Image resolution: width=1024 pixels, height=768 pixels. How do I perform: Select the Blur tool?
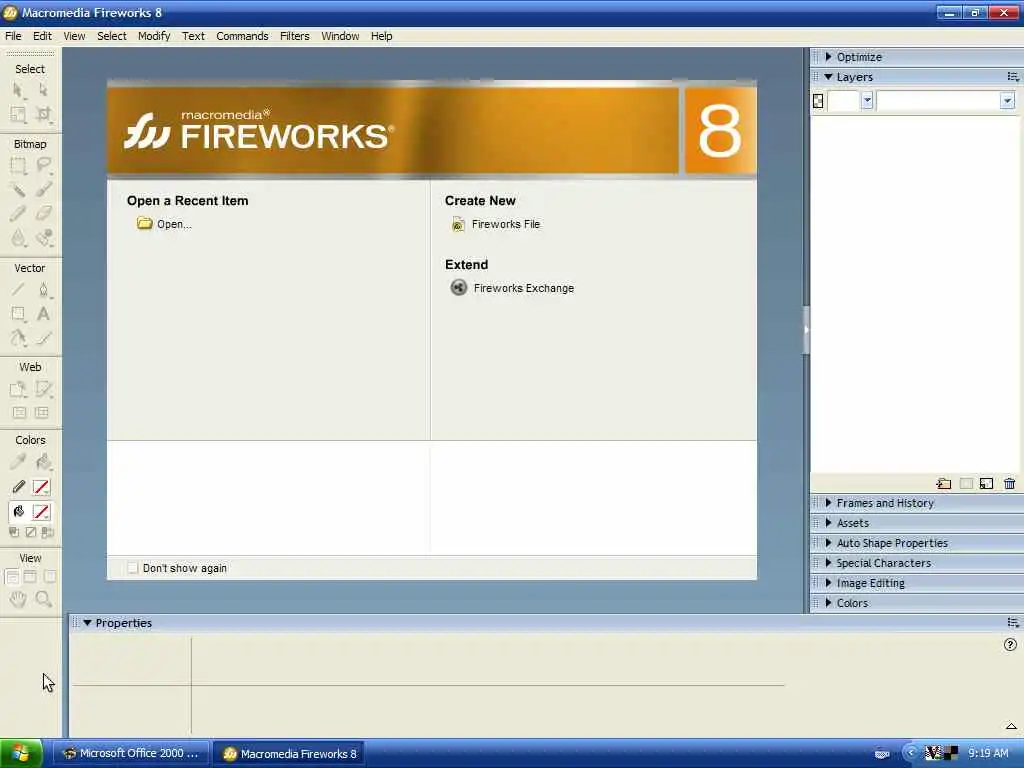pyautogui.click(x=18, y=238)
